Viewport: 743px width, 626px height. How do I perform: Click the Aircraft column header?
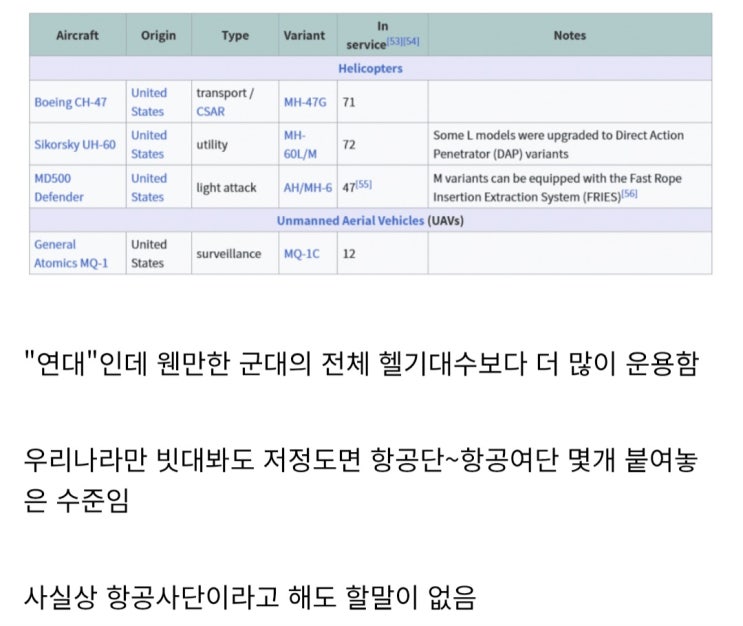pos(77,36)
